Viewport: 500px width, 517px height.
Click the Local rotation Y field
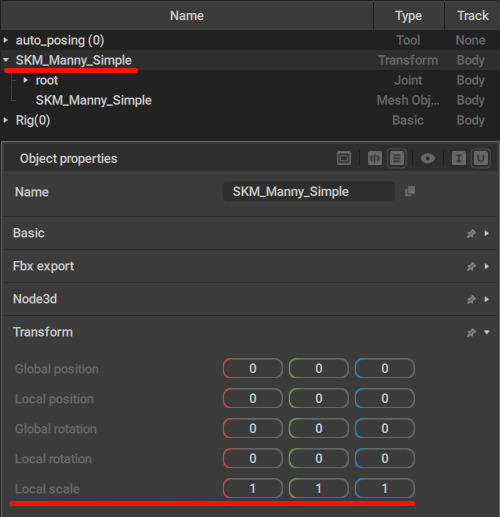tap(319, 458)
